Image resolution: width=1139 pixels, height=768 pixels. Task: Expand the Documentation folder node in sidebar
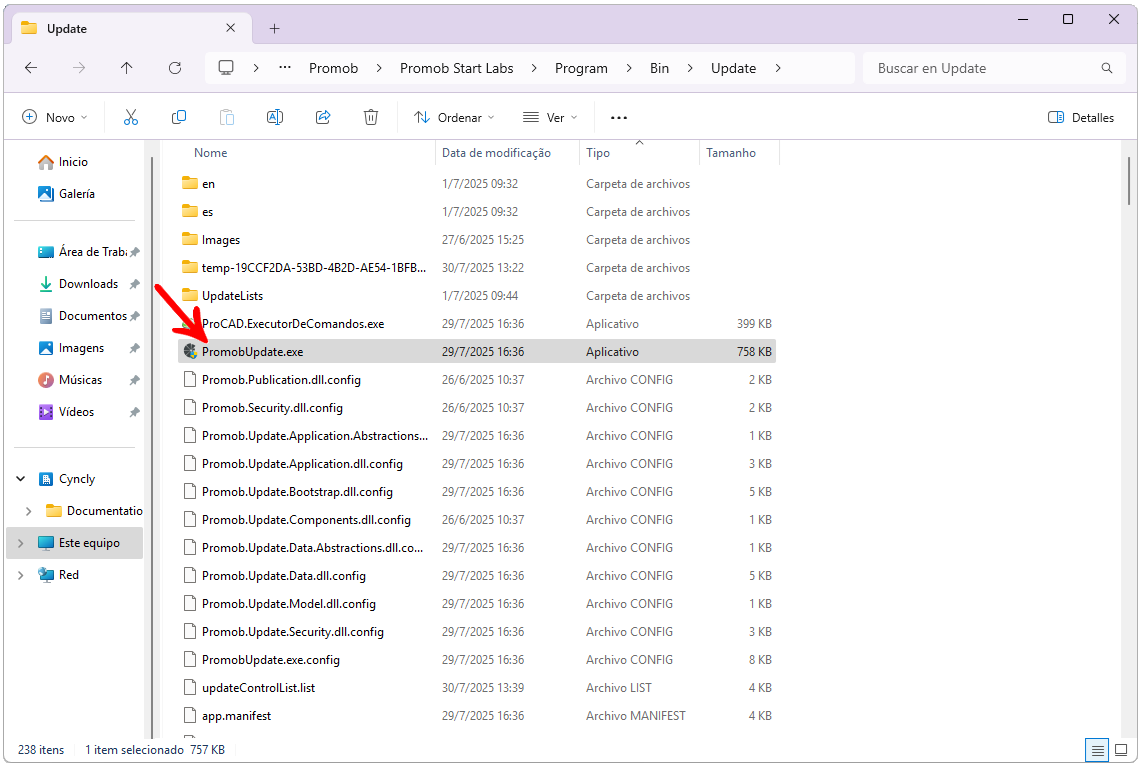pos(28,511)
